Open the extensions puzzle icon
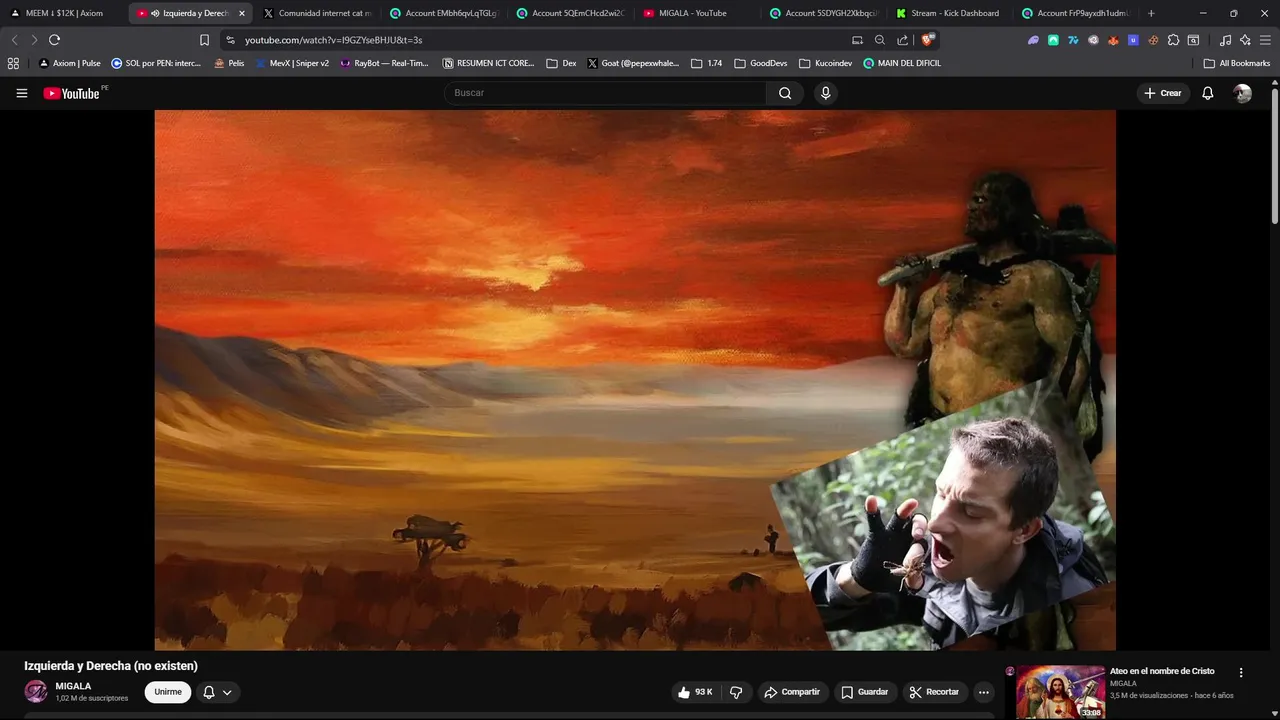This screenshot has width=1280, height=720. 1174,40
